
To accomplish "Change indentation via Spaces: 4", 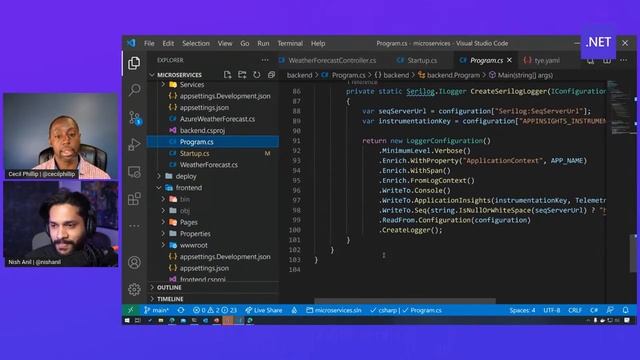I will (522, 310).
